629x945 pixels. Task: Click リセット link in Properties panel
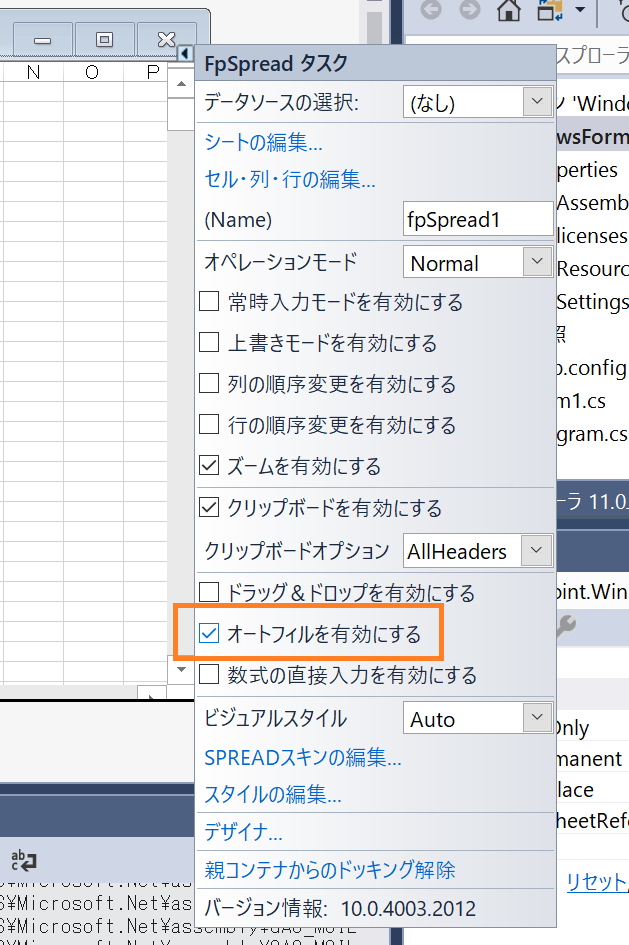point(597,882)
